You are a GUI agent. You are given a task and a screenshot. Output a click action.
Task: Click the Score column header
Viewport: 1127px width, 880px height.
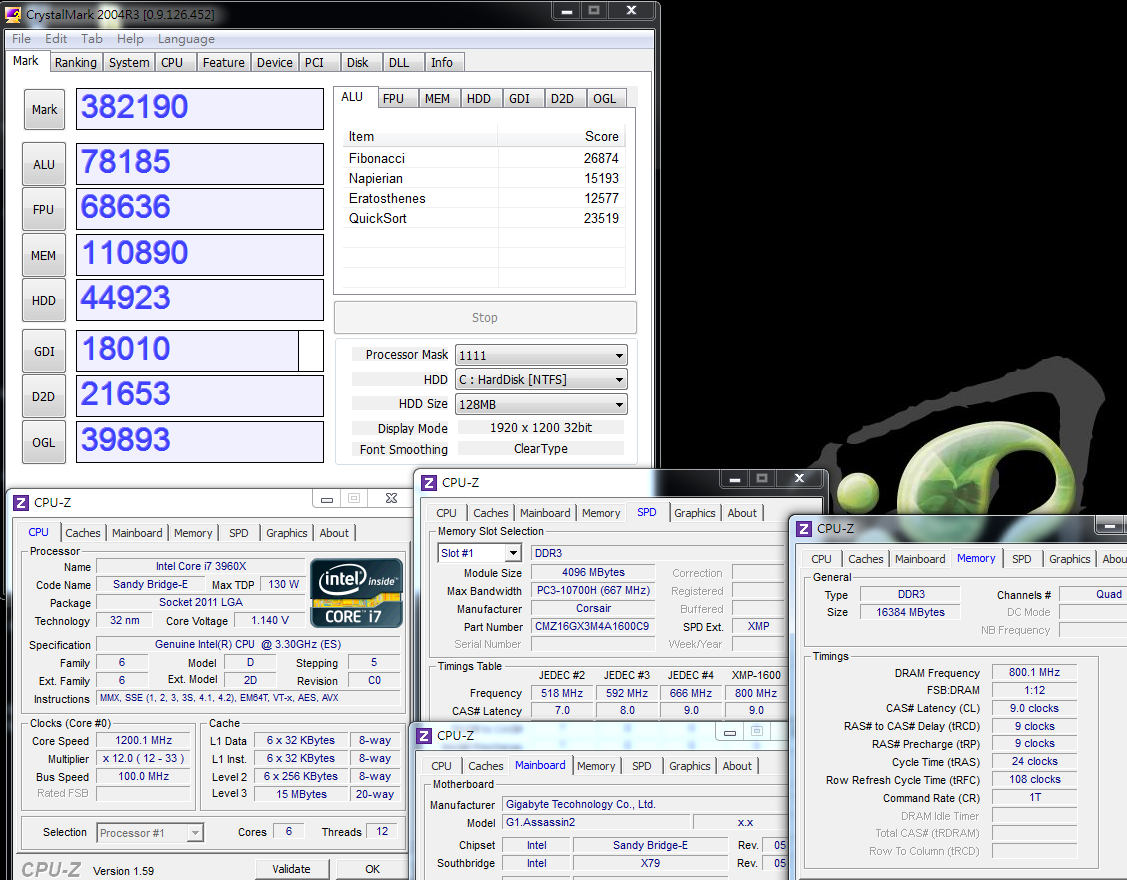click(562, 137)
